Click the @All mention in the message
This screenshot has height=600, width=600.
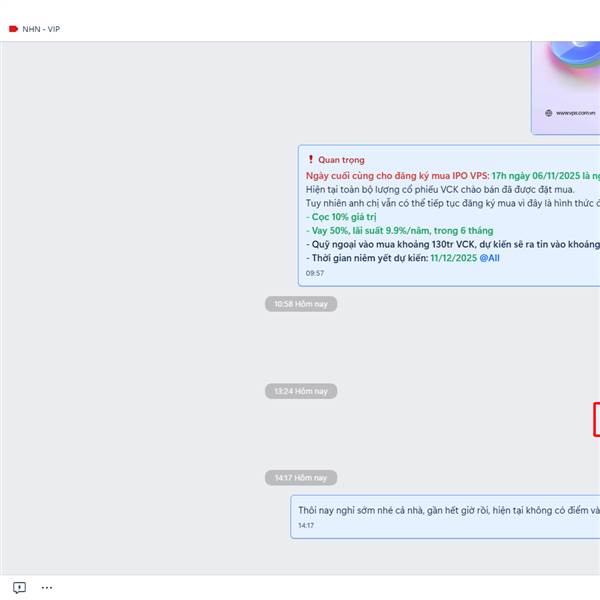click(489, 258)
